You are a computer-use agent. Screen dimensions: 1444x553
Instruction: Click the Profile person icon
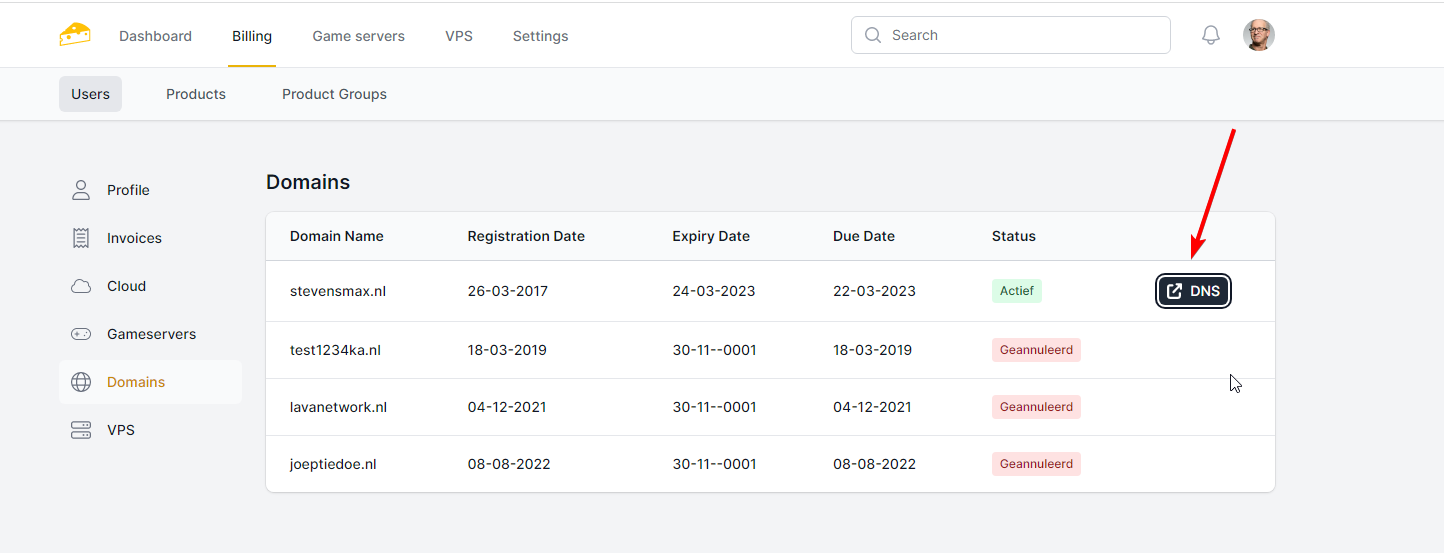pos(81,190)
